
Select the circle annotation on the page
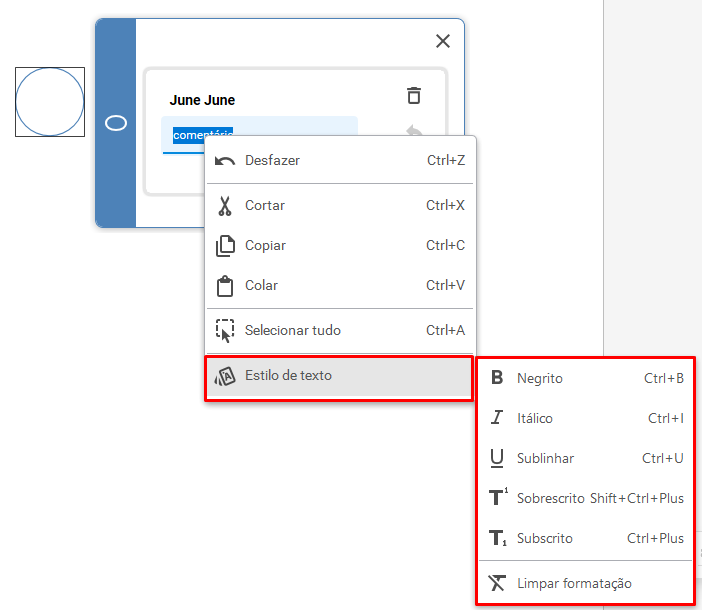(50, 102)
